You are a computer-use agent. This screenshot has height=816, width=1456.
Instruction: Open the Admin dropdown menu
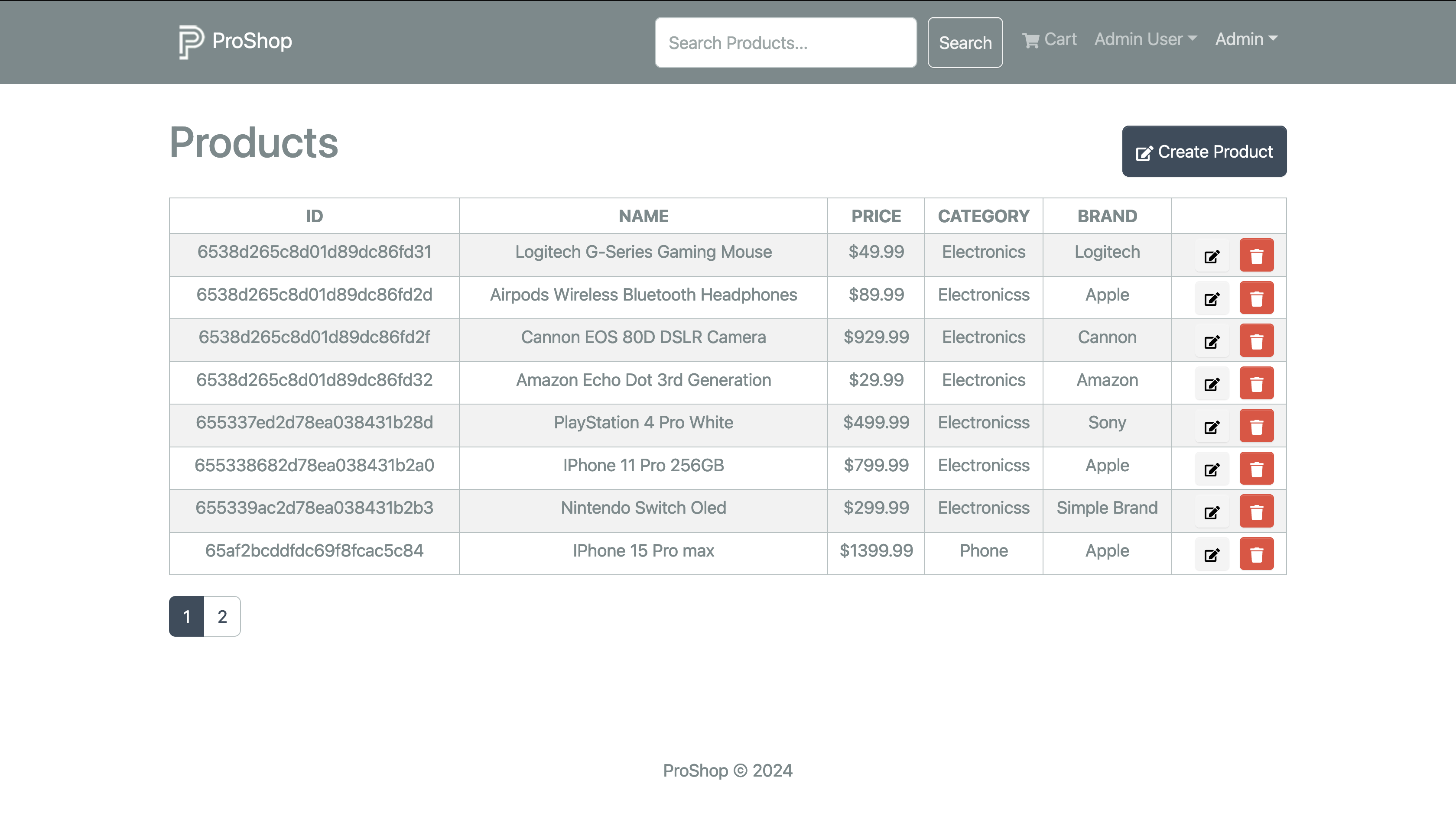click(1246, 39)
